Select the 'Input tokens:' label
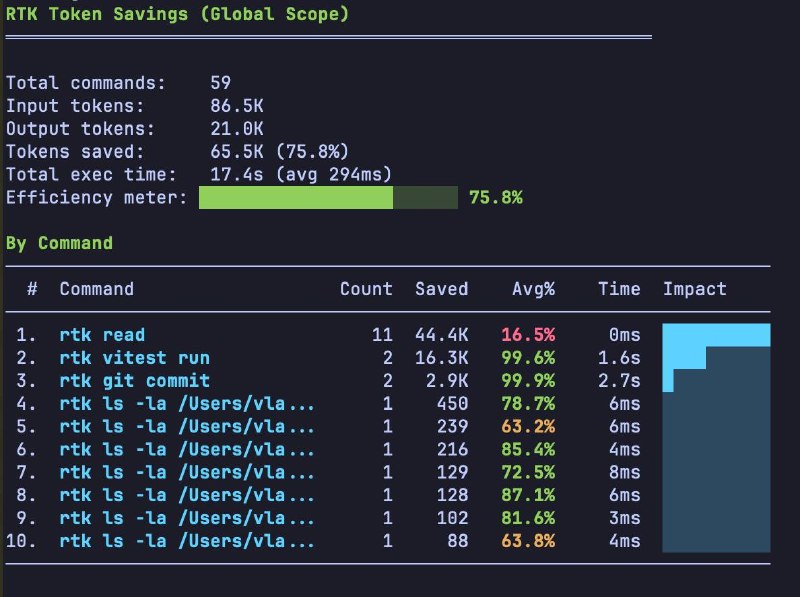 click(76, 106)
